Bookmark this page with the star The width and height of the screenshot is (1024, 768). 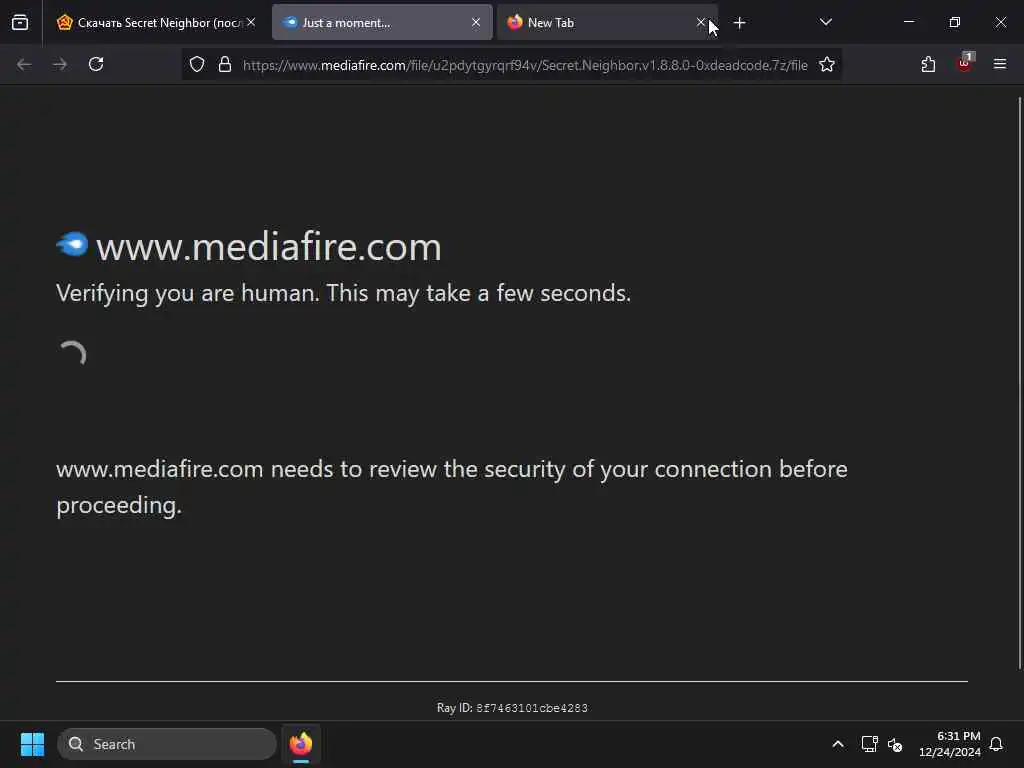[827, 64]
